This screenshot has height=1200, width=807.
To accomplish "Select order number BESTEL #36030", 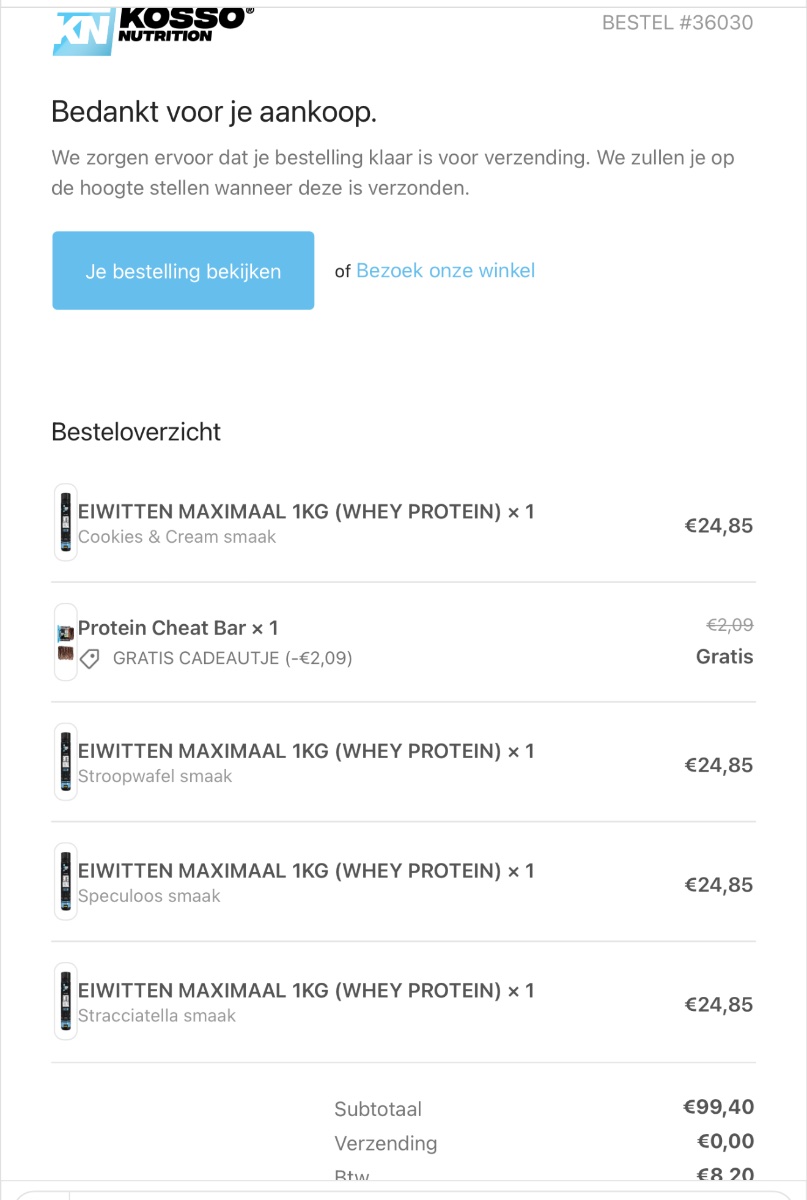I will (677, 23).
